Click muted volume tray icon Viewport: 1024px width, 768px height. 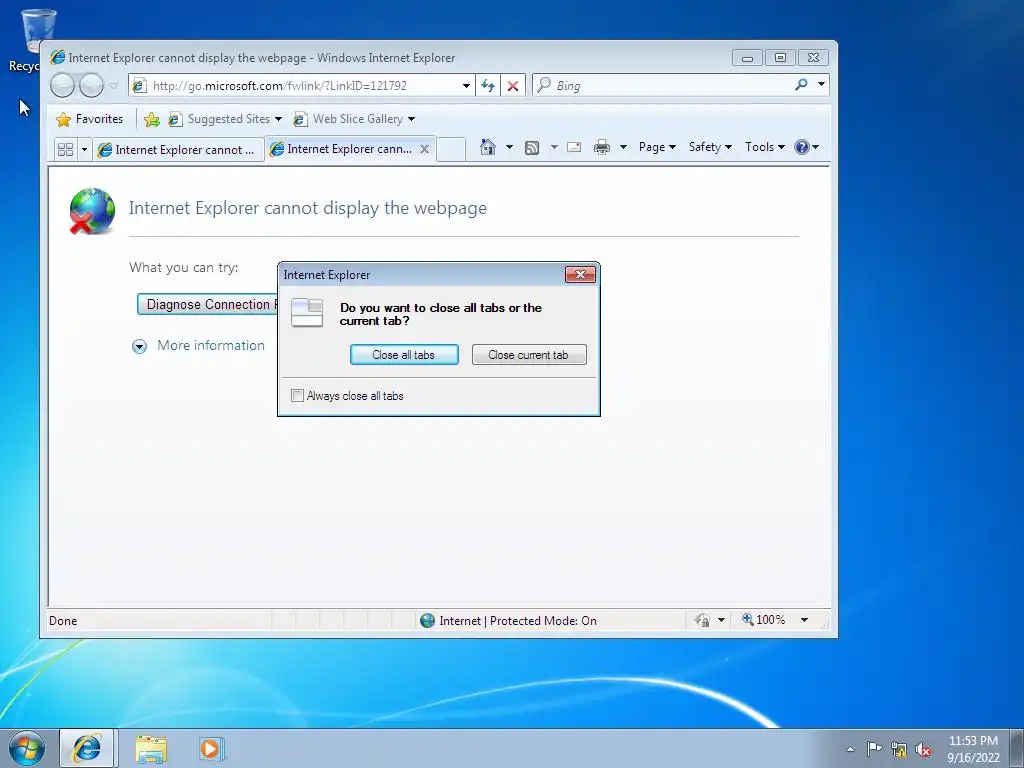pyautogui.click(x=923, y=750)
